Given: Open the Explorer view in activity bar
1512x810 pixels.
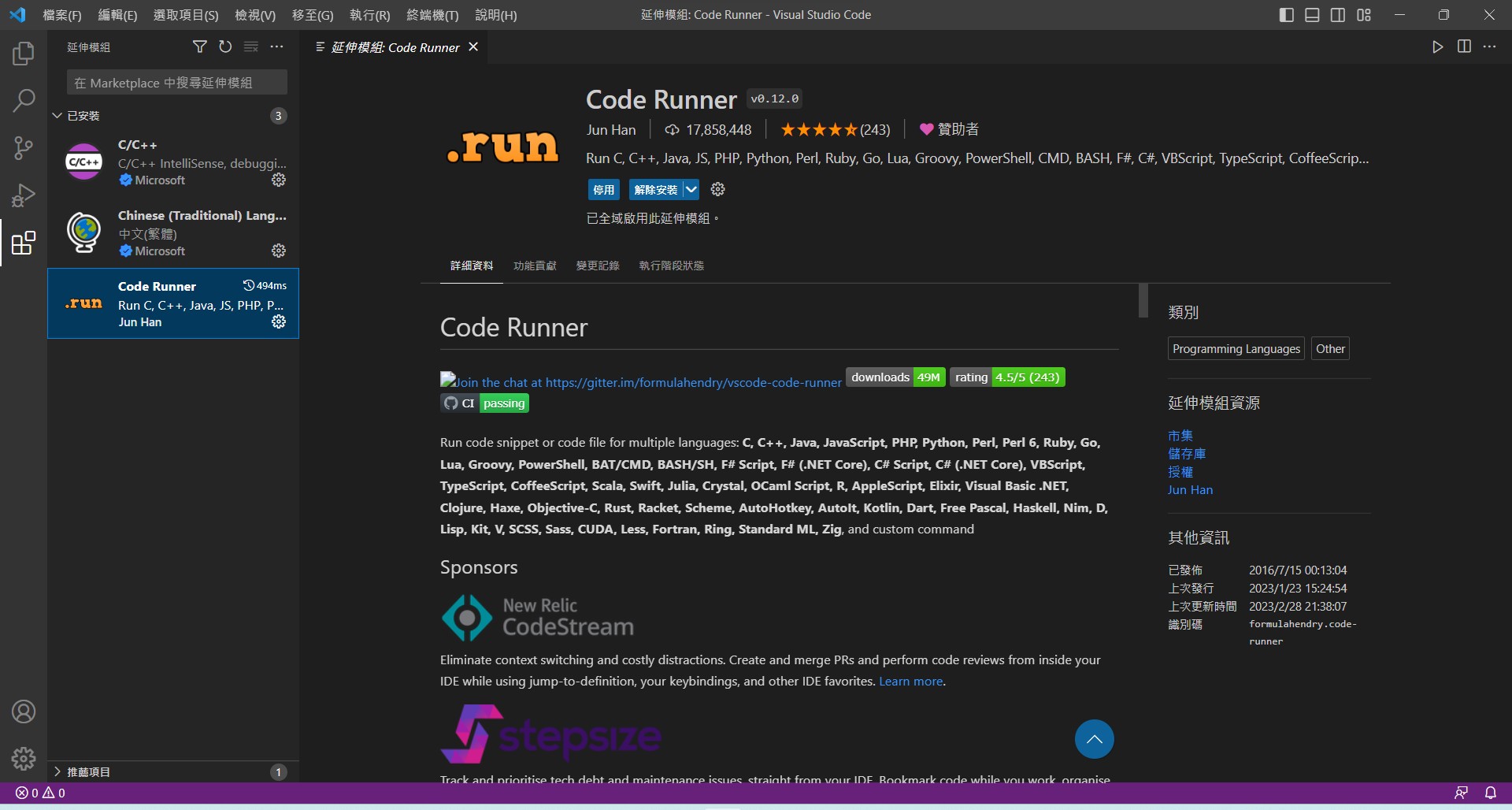Looking at the screenshot, I should click(24, 54).
